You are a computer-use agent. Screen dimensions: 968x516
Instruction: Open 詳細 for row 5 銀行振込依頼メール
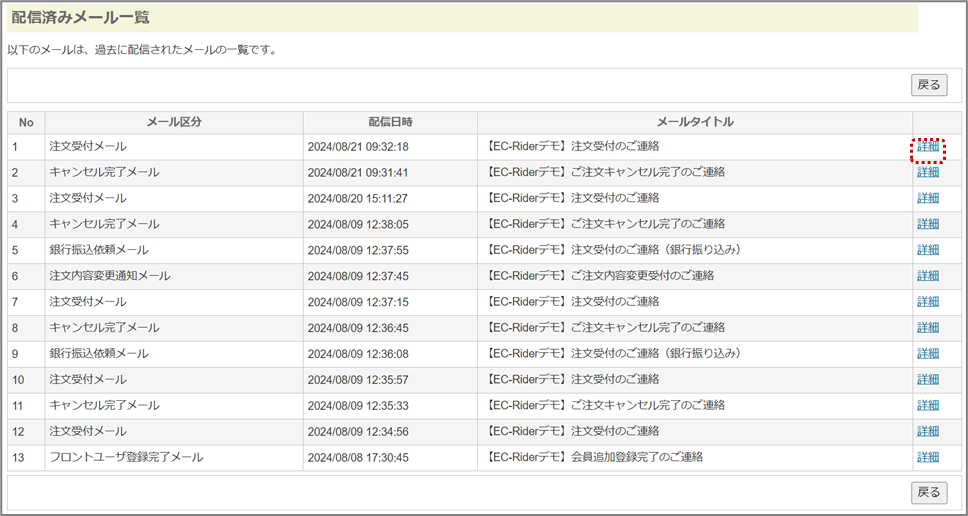tap(928, 250)
